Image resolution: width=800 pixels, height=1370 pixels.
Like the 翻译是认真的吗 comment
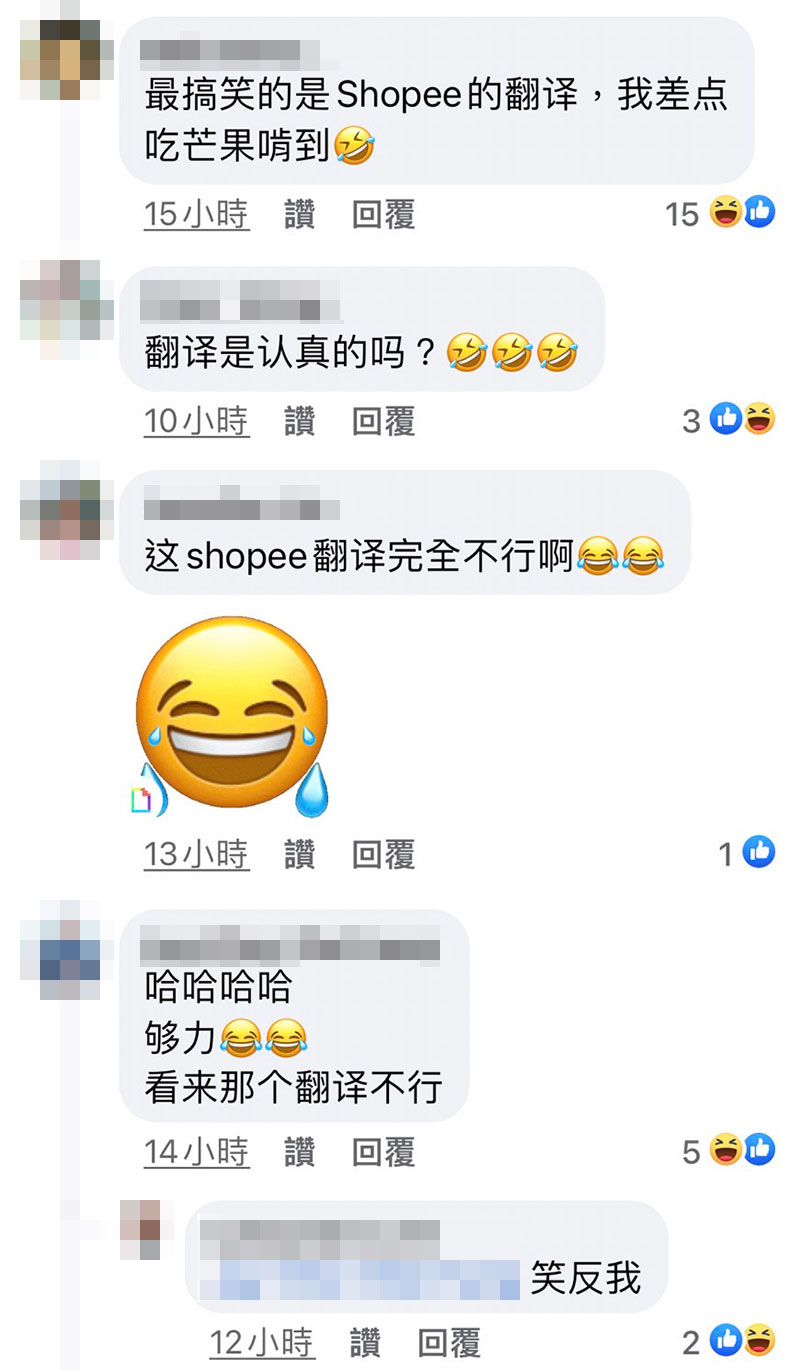click(299, 421)
